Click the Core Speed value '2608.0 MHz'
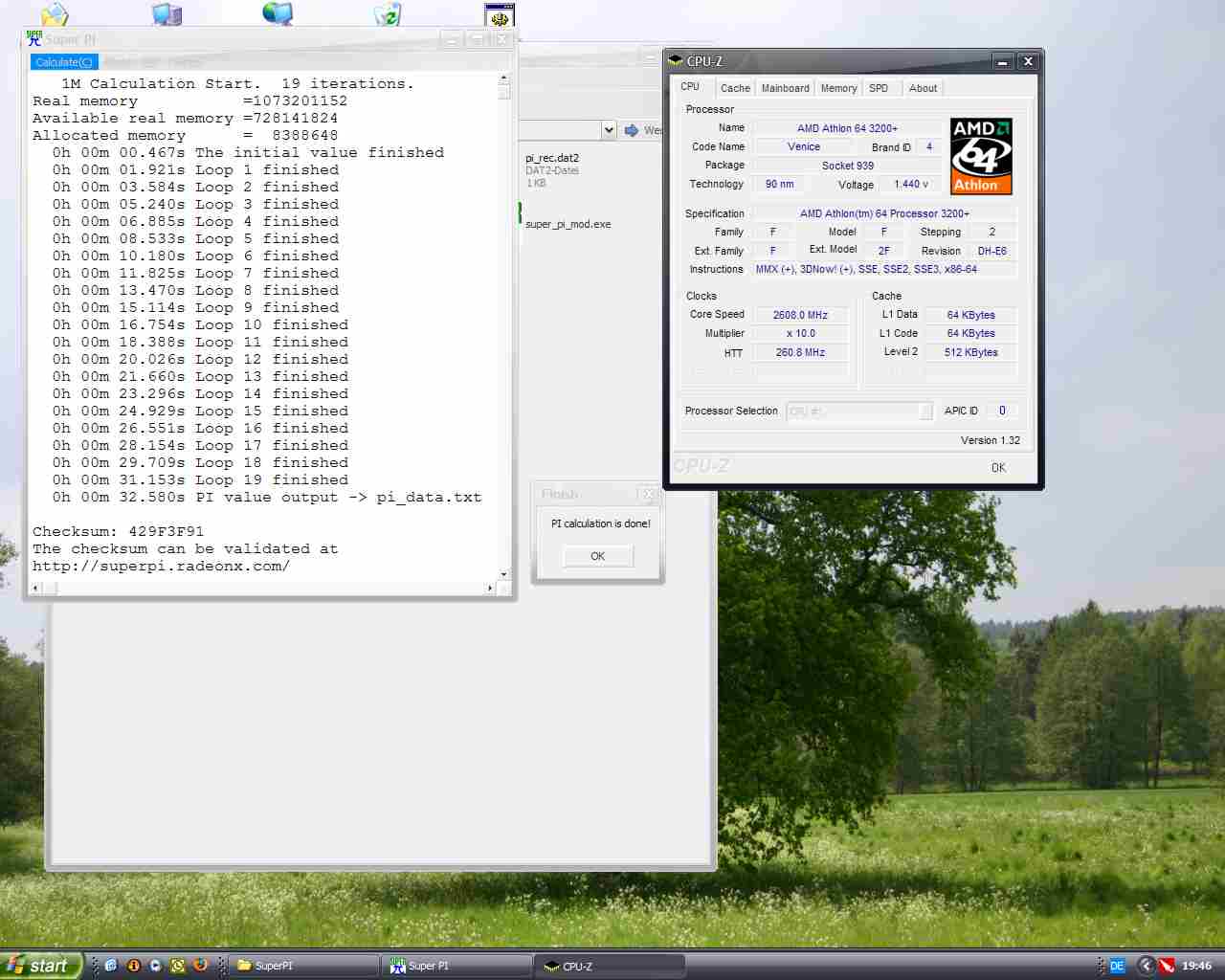The height and width of the screenshot is (980, 1225). 800,315
